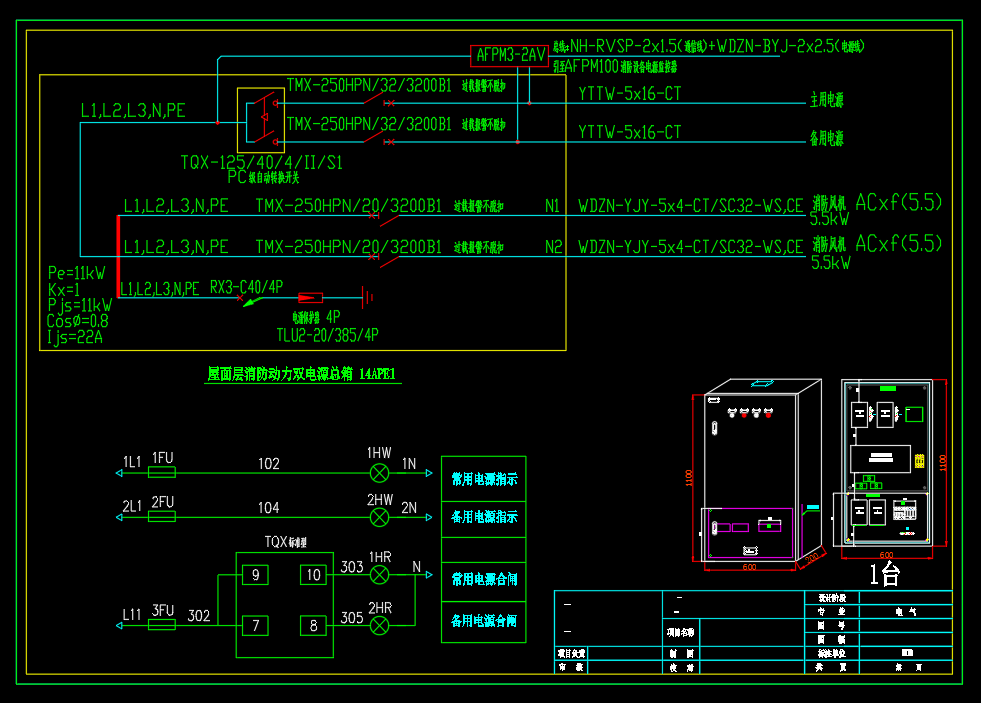
Task: Select the 备用电源 label on the right
Action: 826,138
